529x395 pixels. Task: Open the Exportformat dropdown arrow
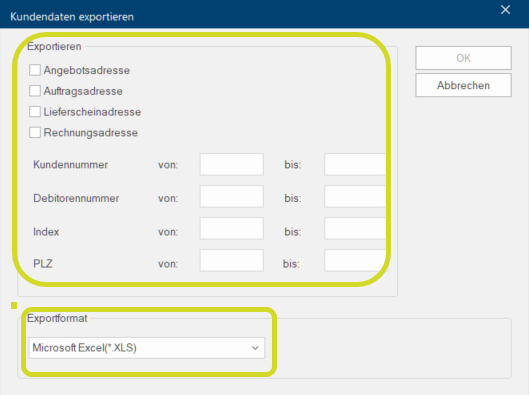255,348
